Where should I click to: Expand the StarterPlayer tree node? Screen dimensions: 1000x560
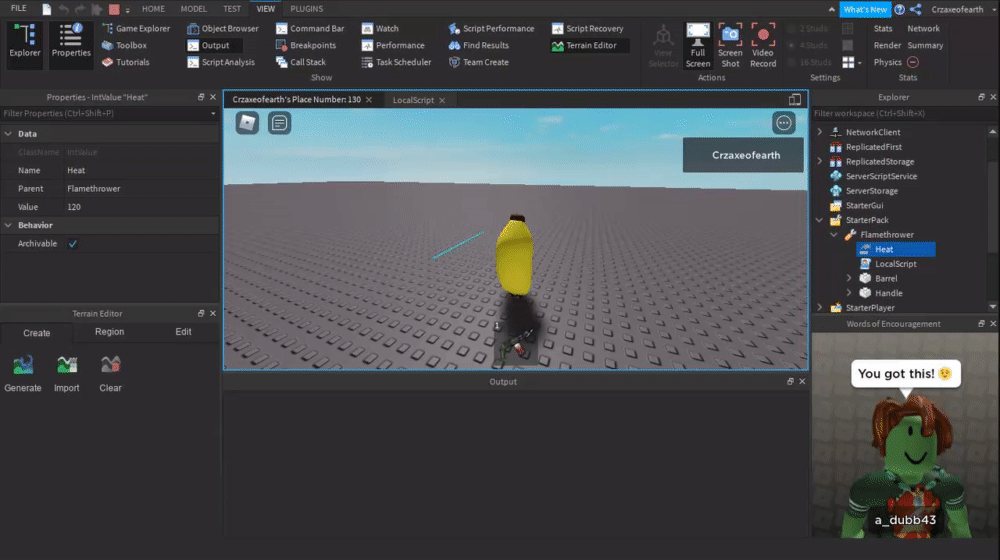(x=820, y=307)
